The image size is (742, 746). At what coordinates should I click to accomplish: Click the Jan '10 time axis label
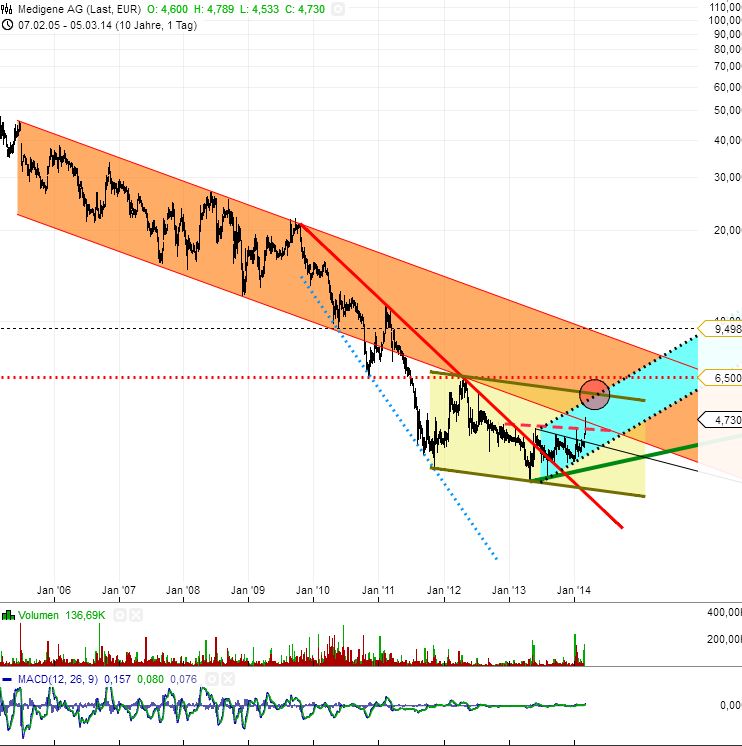tap(312, 590)
